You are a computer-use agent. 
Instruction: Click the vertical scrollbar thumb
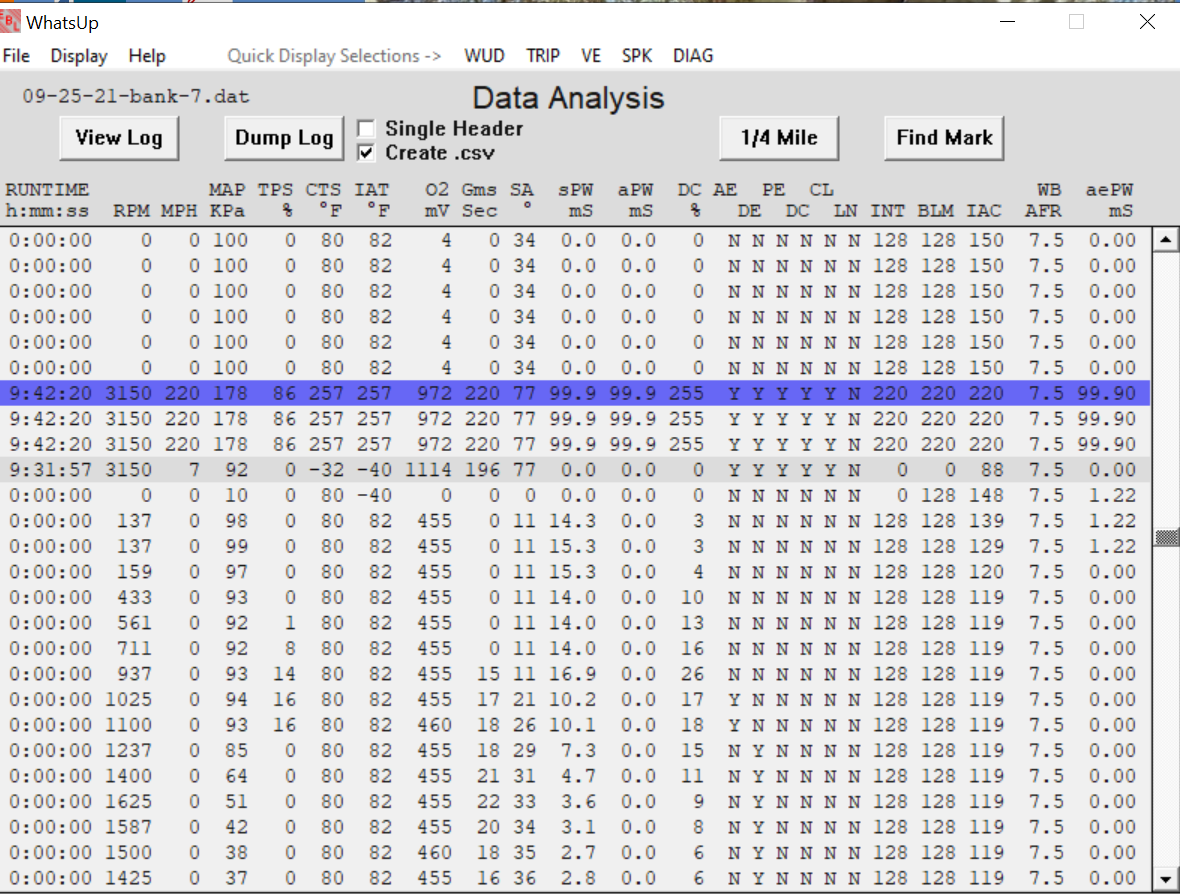1165,537
